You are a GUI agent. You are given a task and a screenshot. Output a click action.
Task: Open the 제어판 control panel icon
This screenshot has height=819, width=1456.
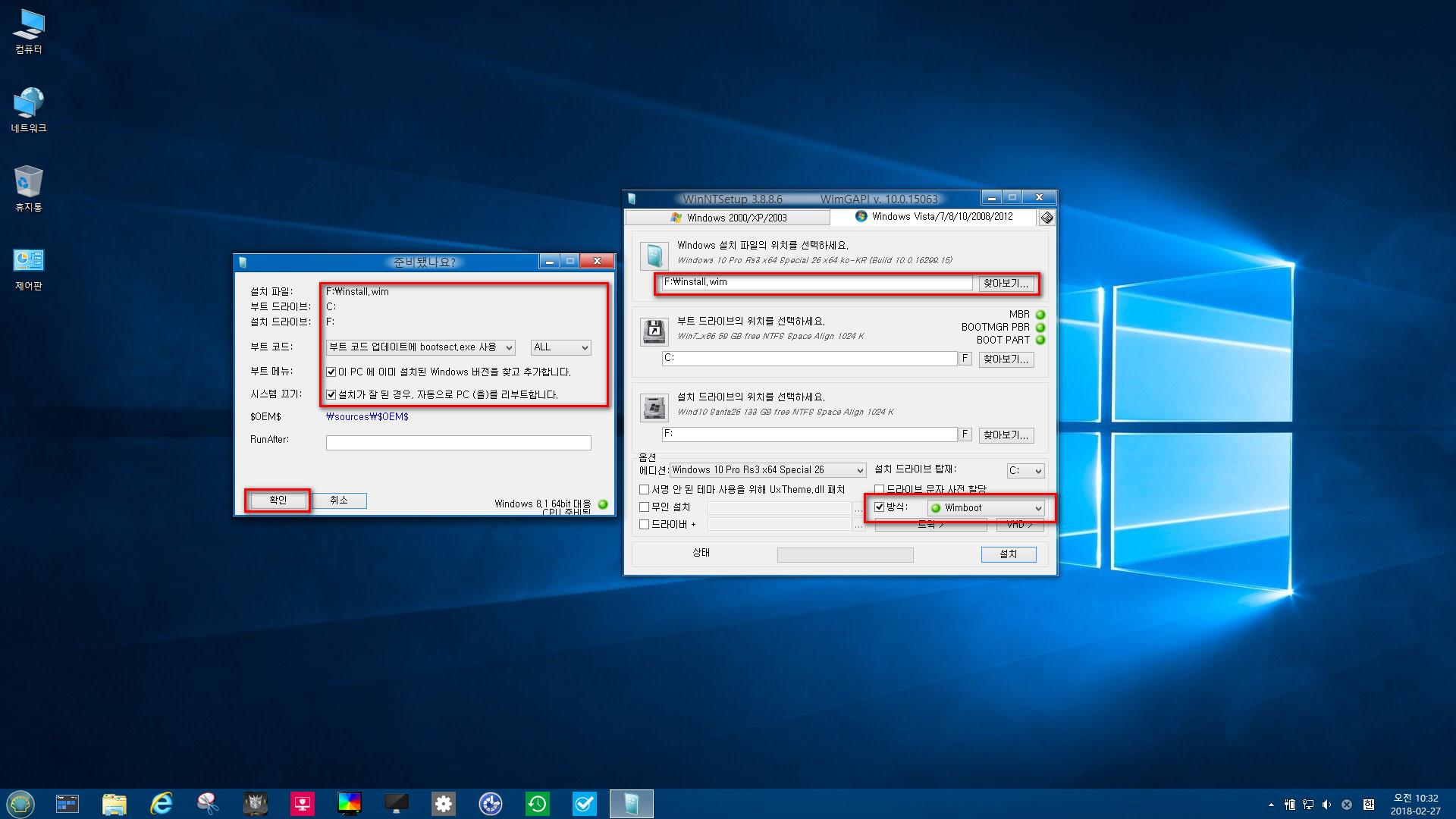point(29,268)
